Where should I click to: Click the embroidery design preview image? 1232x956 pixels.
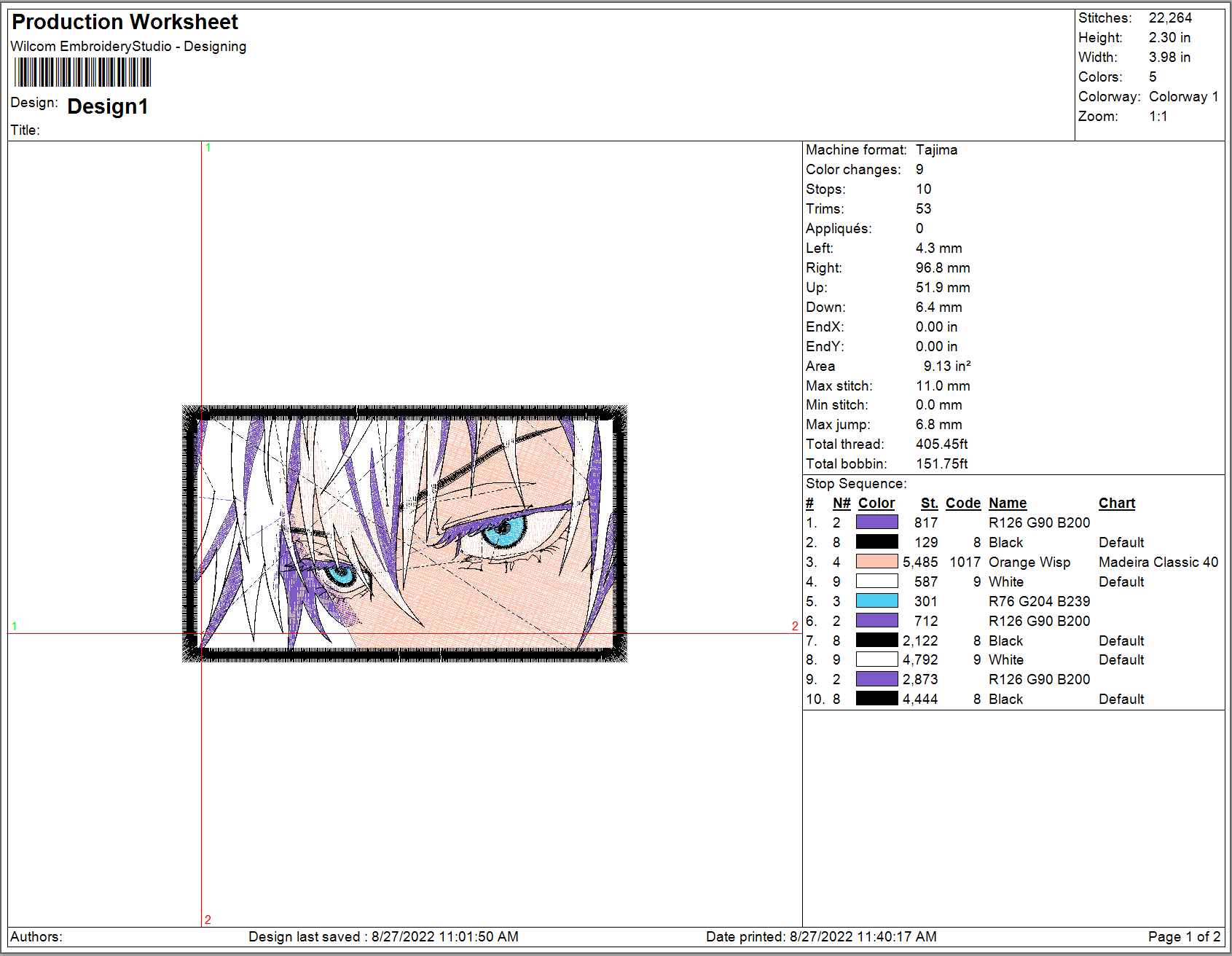[x=404, y=533]
